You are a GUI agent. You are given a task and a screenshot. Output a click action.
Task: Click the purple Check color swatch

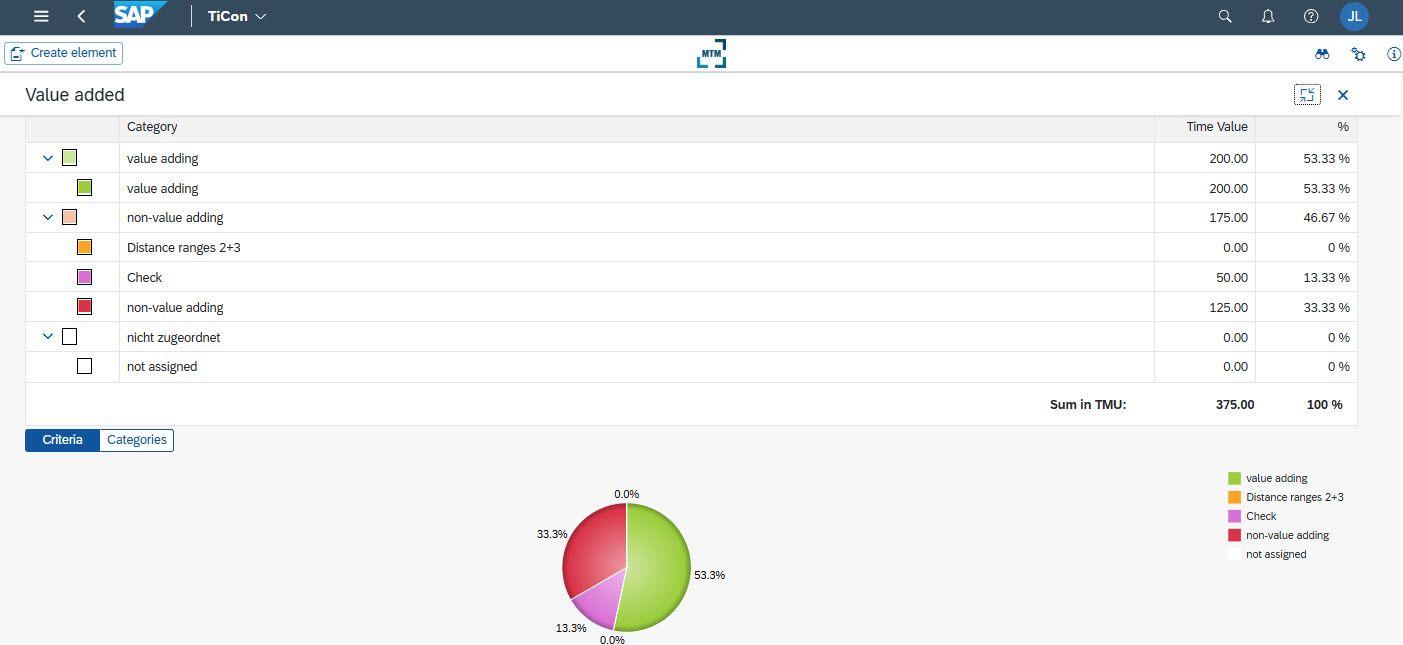(84, 277)
